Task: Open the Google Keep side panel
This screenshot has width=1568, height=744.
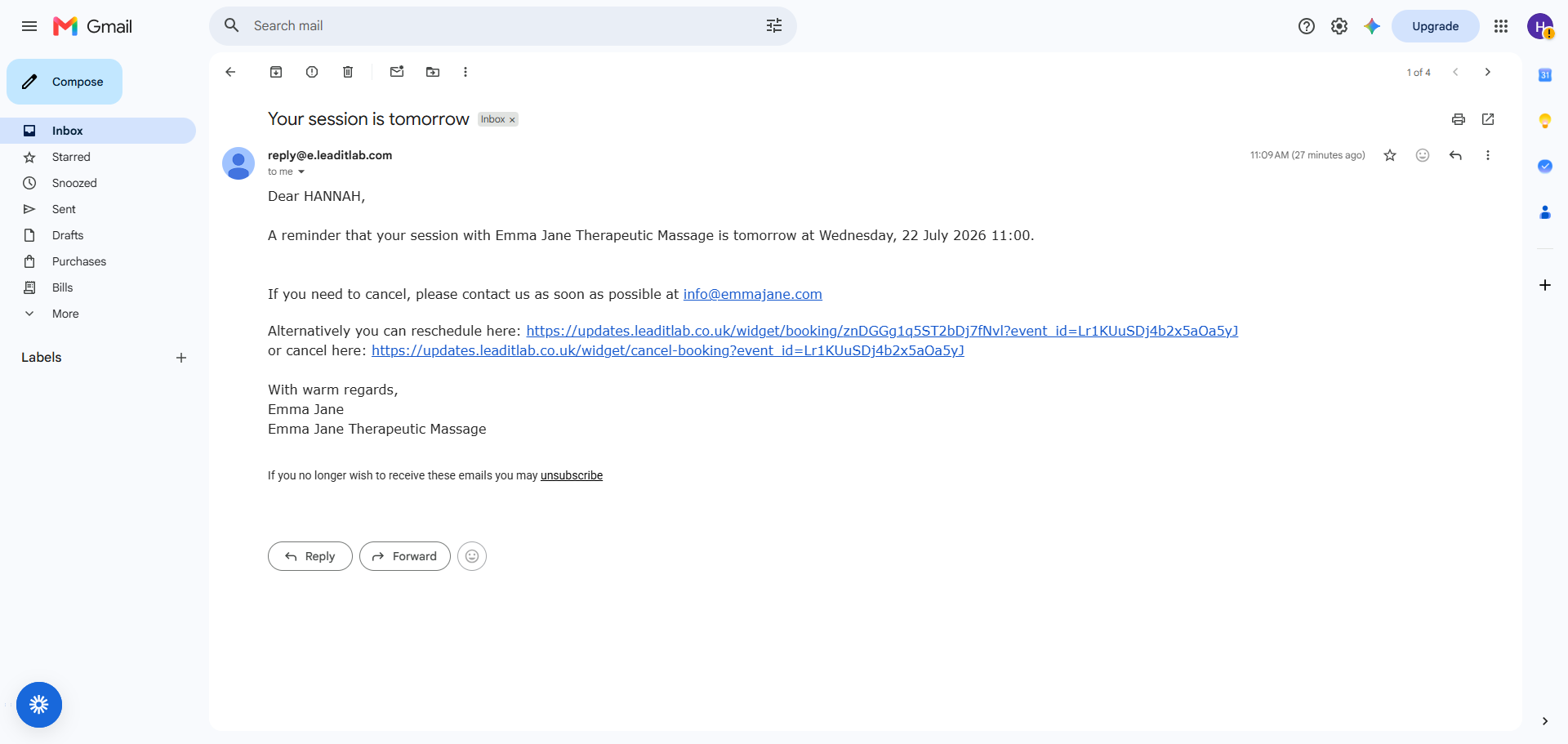Action: point(1545,121)
